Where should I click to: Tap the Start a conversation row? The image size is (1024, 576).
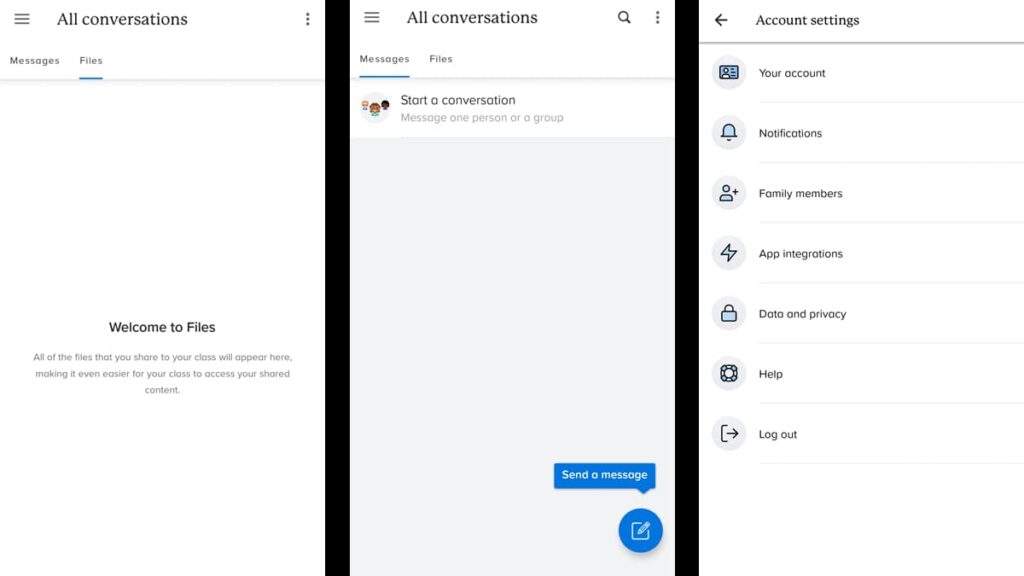coord(481,108)
